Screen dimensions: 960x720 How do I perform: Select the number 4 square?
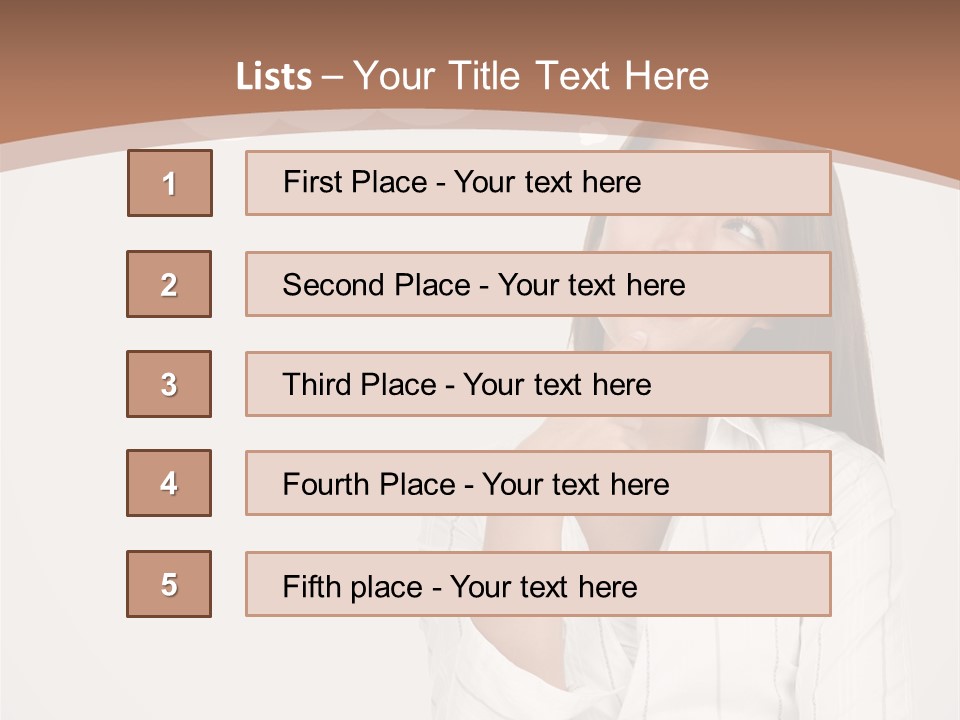169,483
